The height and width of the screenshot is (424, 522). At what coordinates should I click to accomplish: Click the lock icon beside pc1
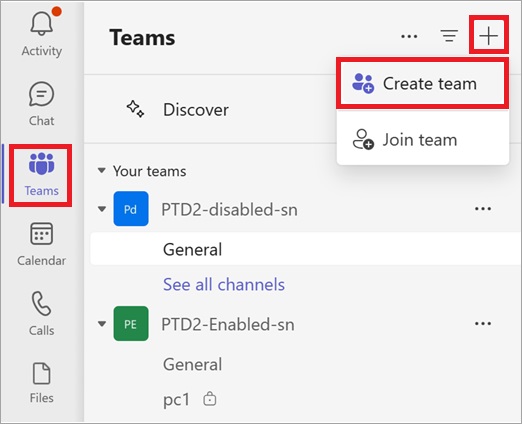coord(210,398)
